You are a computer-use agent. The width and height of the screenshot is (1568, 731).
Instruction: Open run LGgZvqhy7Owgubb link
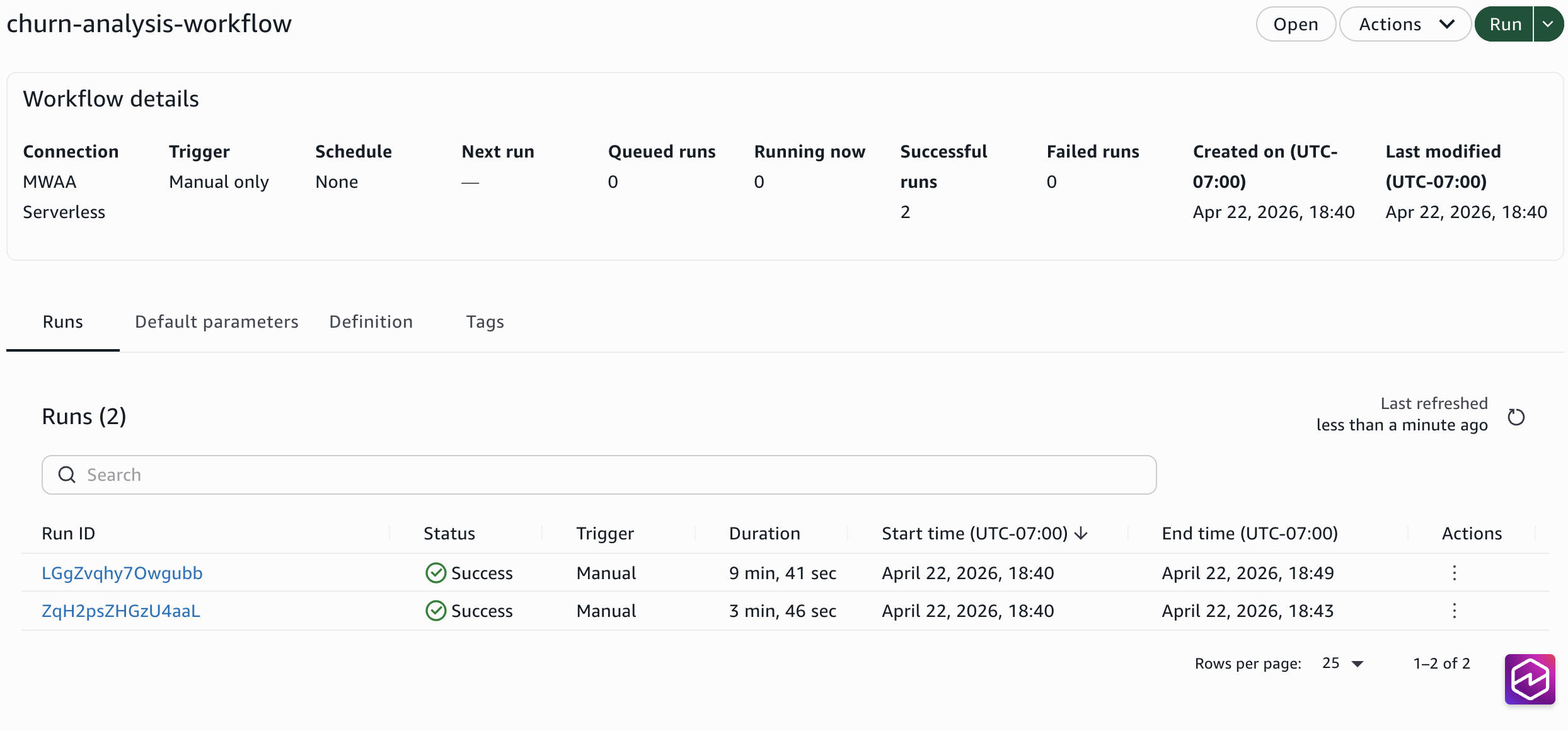(122, 573)
